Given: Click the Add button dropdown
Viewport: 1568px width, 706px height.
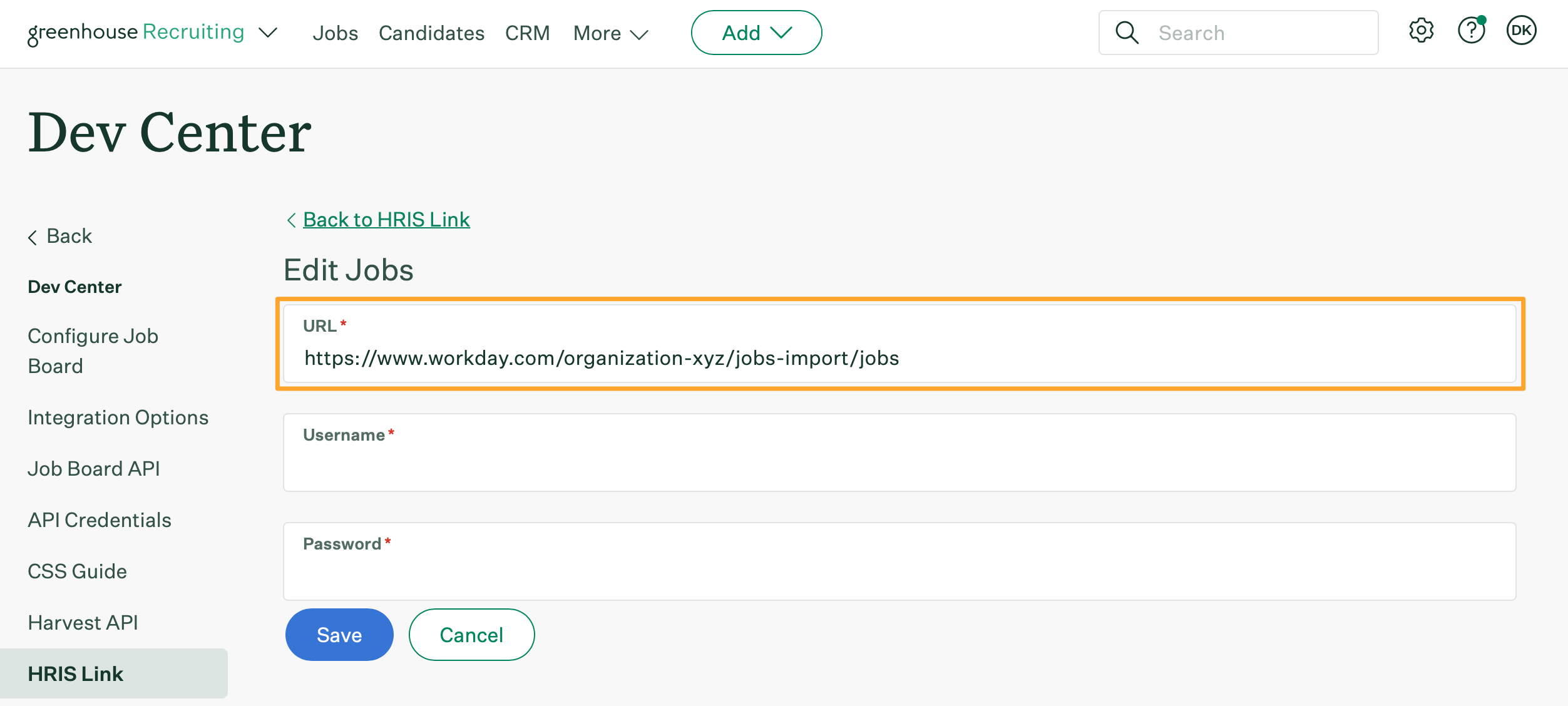Looking at the screenshot, I should point(756,33).
